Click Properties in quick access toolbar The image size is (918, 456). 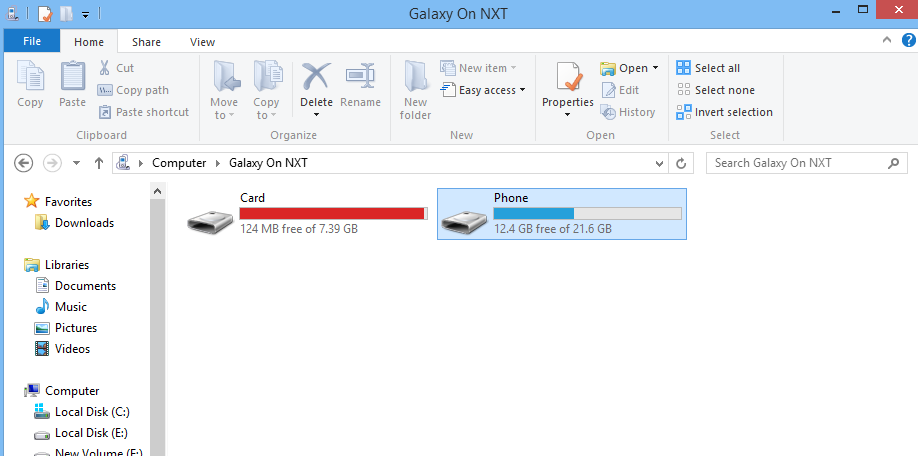point(44,13)
